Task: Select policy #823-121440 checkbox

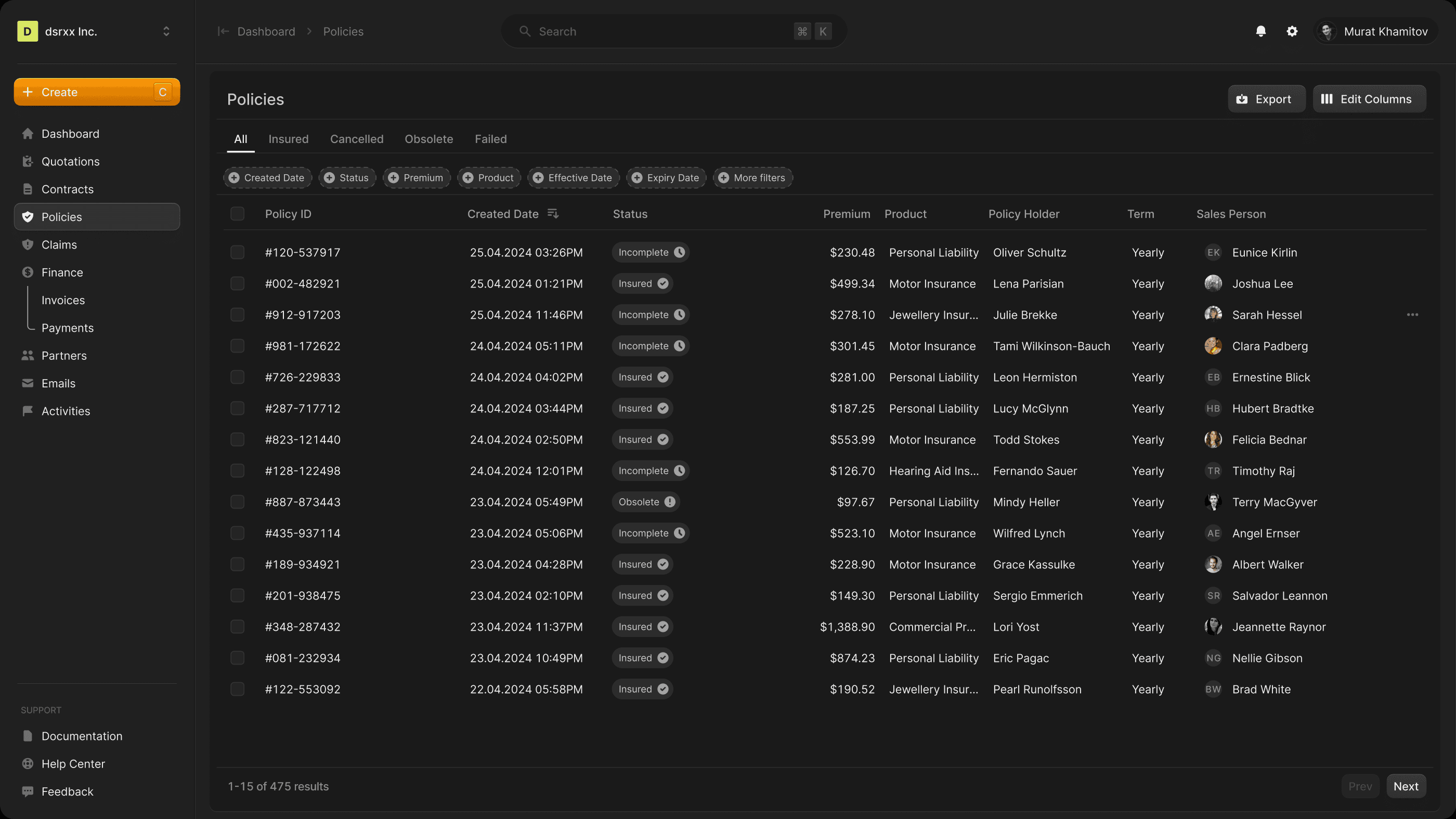Action: pyautogui.click(x=238, y=440)
